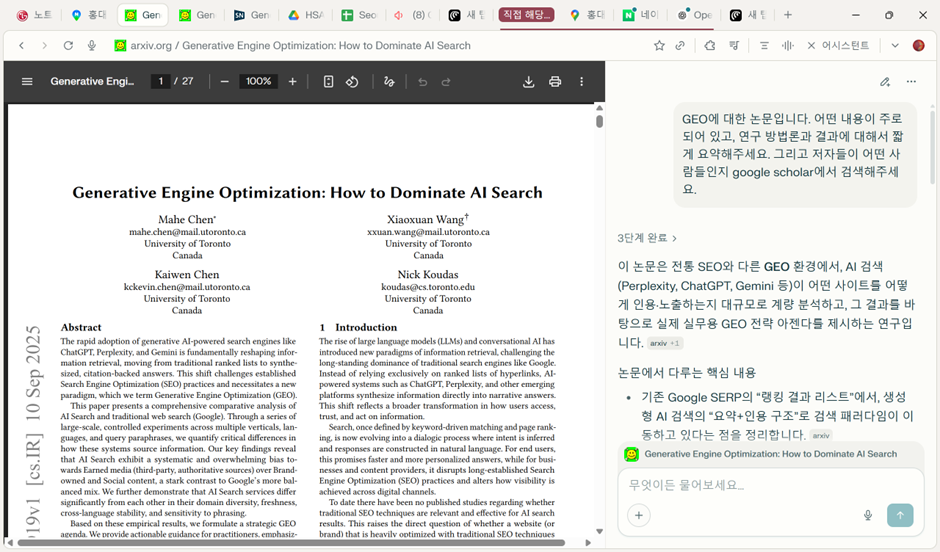
Task: Switch to the Ope tab
Action: (x=696, y=15)
